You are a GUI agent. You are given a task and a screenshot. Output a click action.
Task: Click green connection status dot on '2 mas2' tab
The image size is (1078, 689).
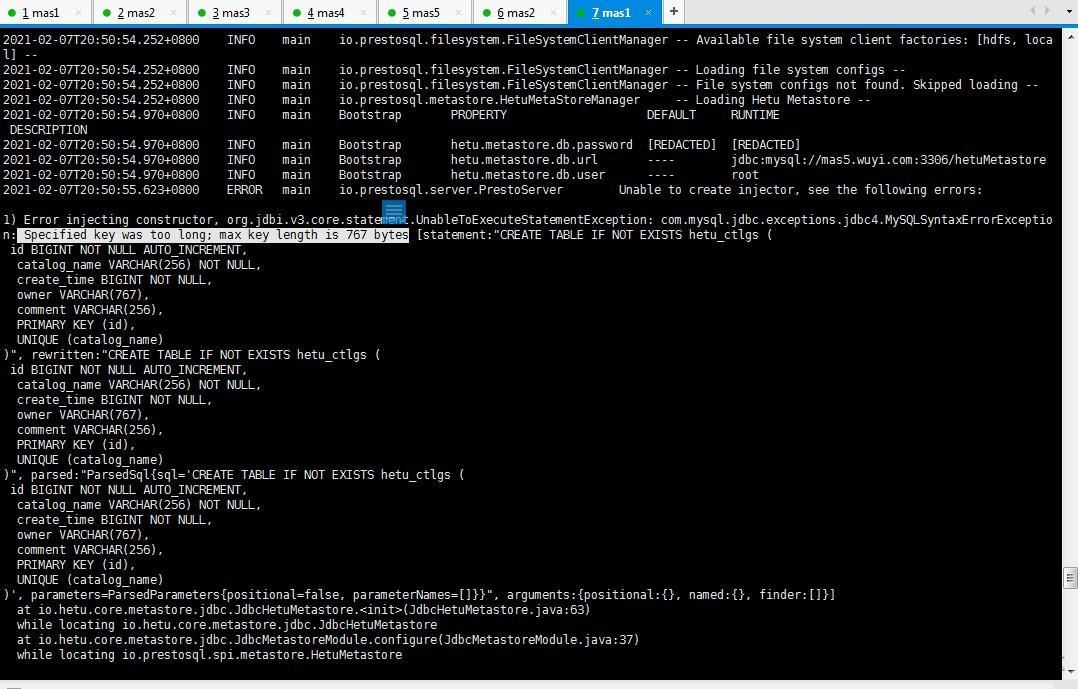[x=107, y=13]
